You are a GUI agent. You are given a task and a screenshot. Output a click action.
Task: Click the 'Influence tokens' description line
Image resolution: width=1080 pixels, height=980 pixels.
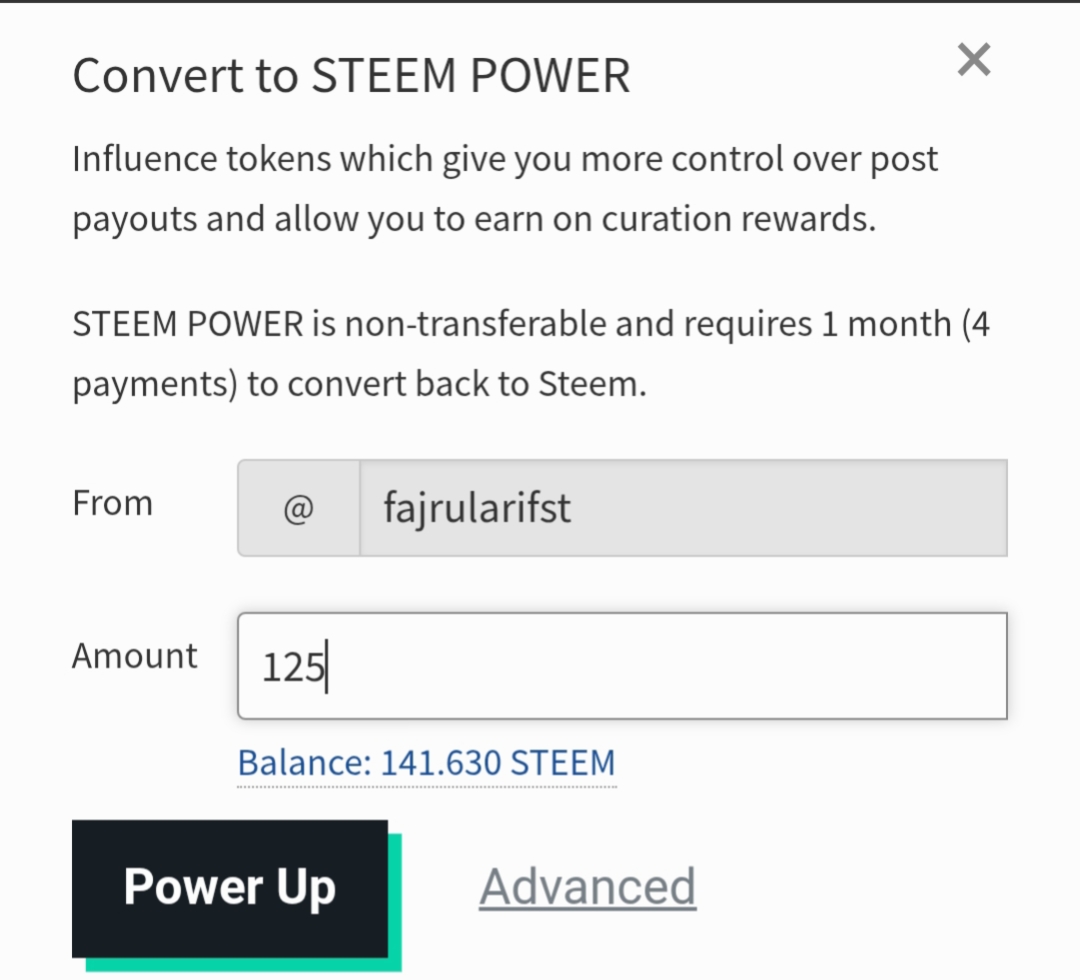pyautogui.click(x=505, y=160)
